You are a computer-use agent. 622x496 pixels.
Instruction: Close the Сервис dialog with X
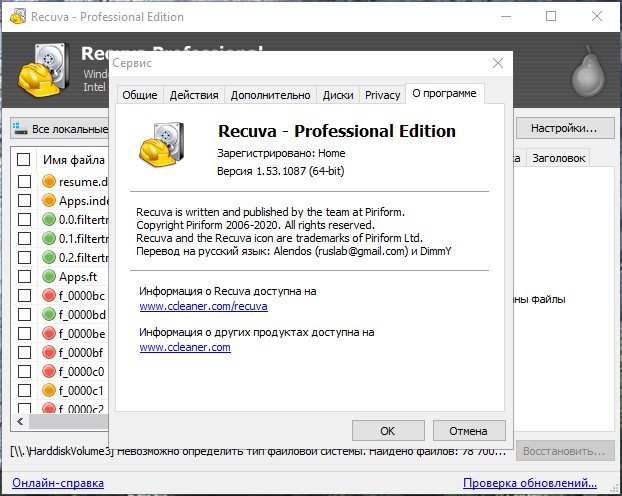click(x=497, y=63)
